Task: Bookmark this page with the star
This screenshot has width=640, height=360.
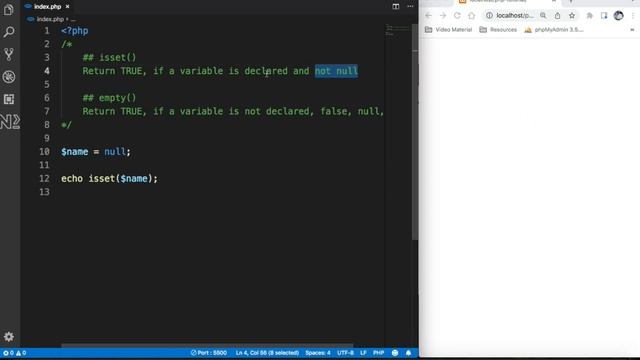Action: coord(572,16)
